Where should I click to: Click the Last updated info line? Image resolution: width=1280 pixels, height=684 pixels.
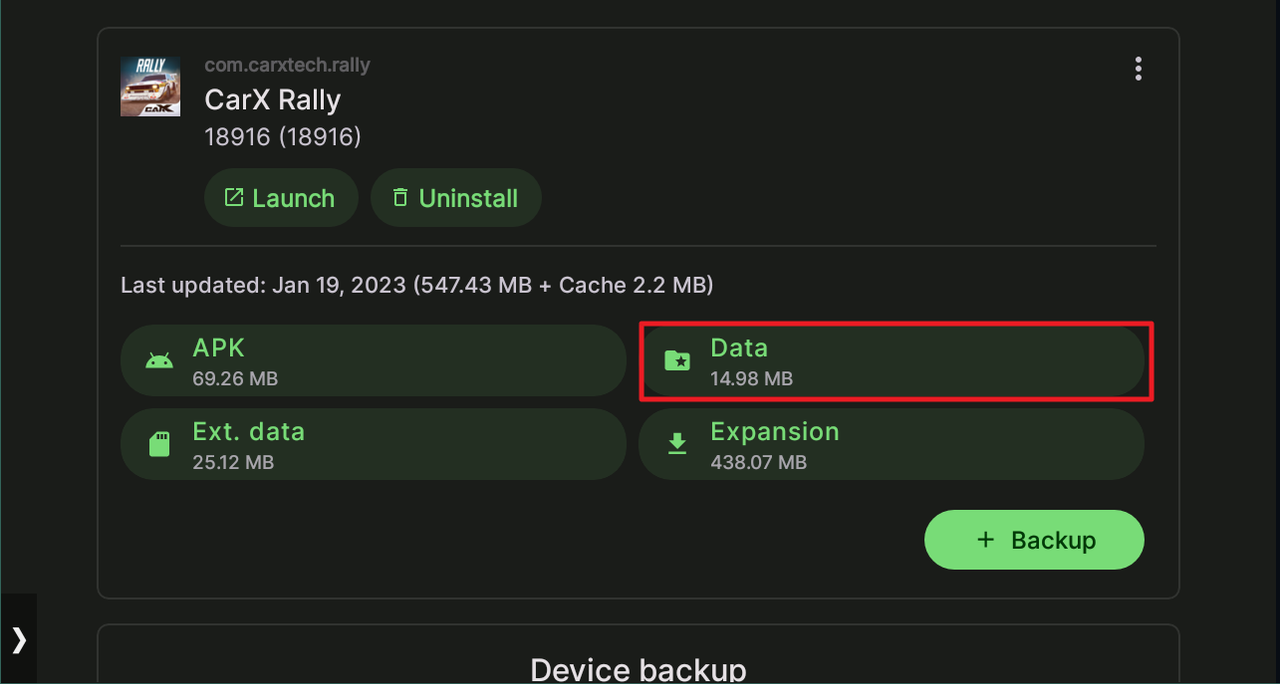[x=417, y=285]
